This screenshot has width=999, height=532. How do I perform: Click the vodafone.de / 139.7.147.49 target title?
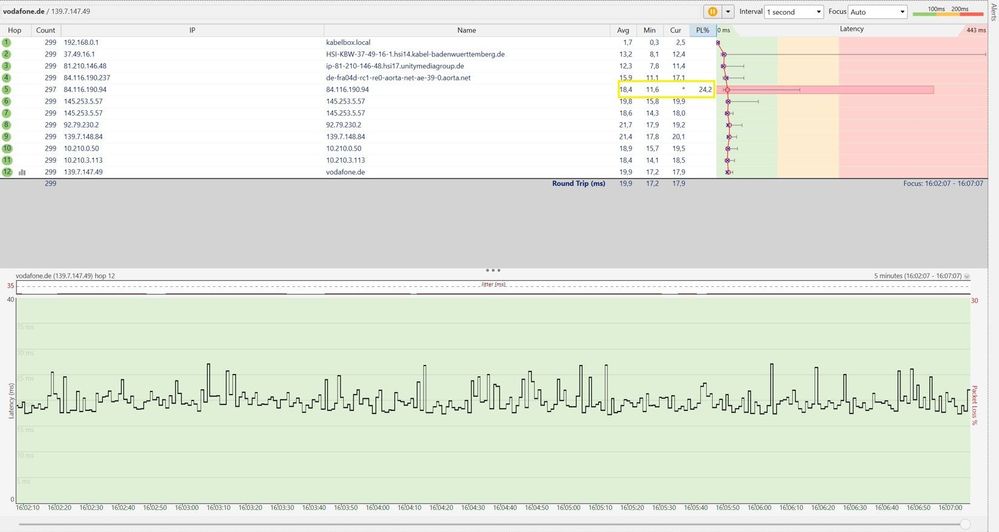click(47, 11)
